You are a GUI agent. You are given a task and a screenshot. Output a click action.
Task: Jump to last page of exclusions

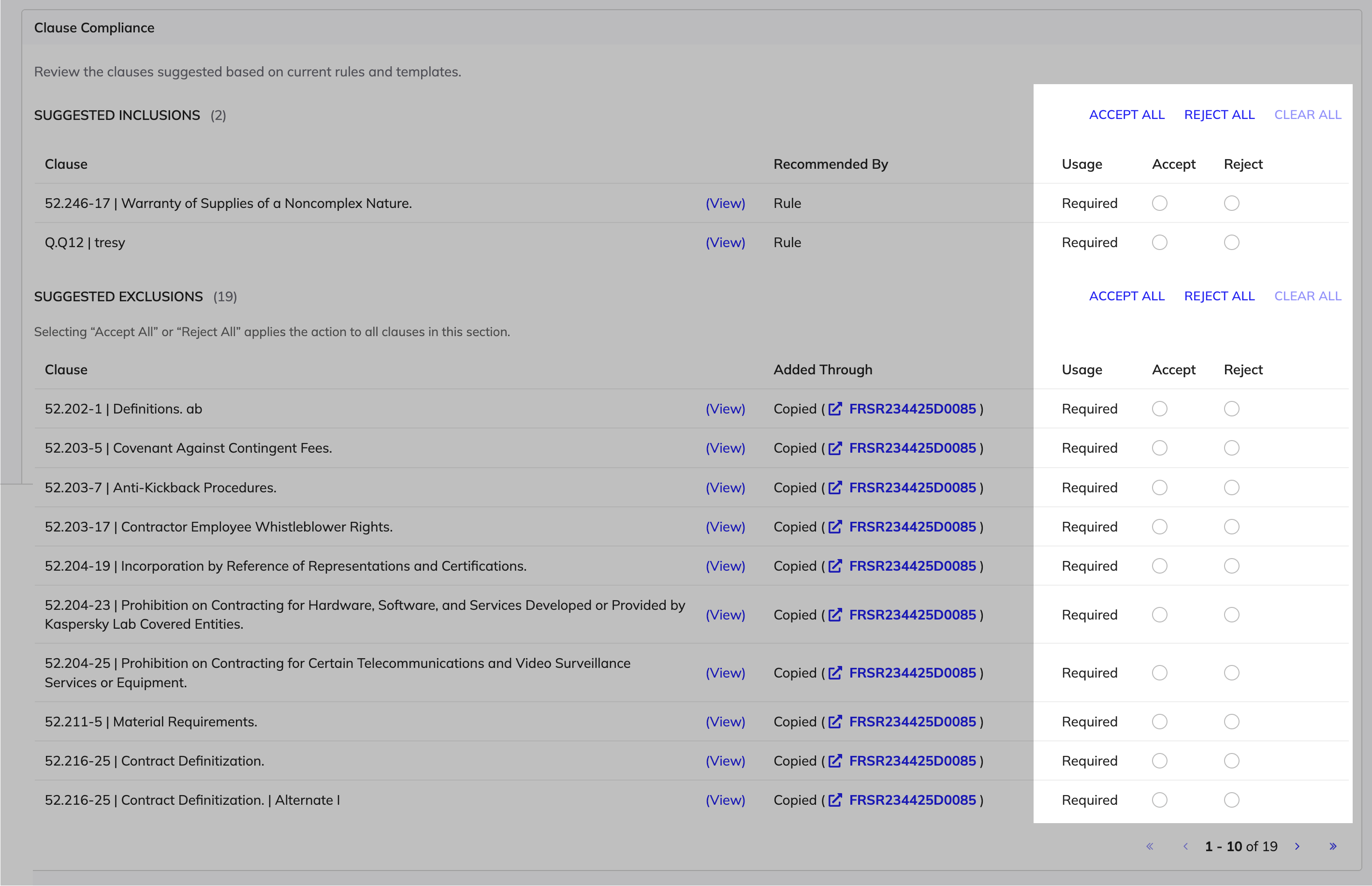pyautogui.click(x=1333, y=846)
